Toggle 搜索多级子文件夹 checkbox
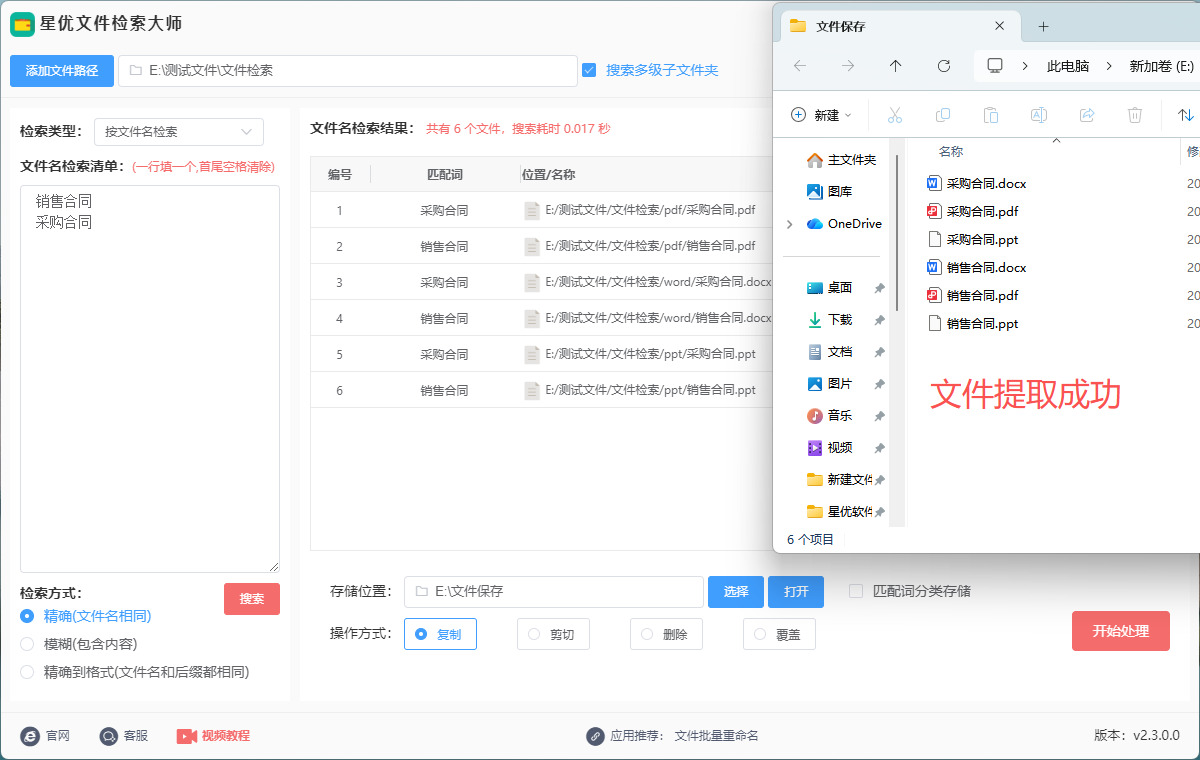Screen dimensions: 1200x760 click(x=589, y=70)
